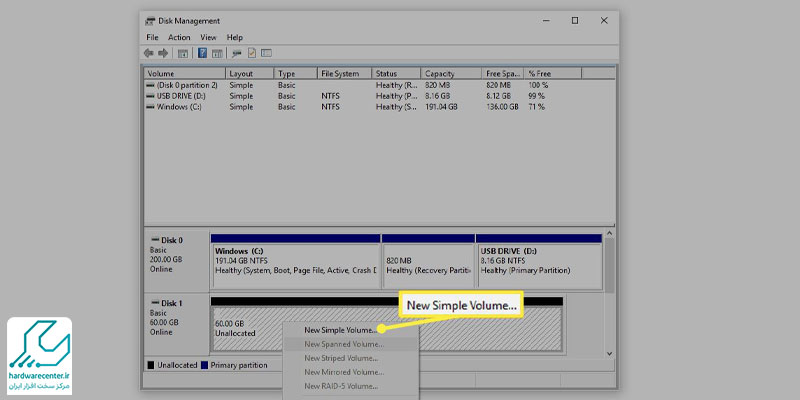The image size is (800, 400).
Task: Click the Disk 0 Basic 200.00 GB label panel
Action: point(177,262)
